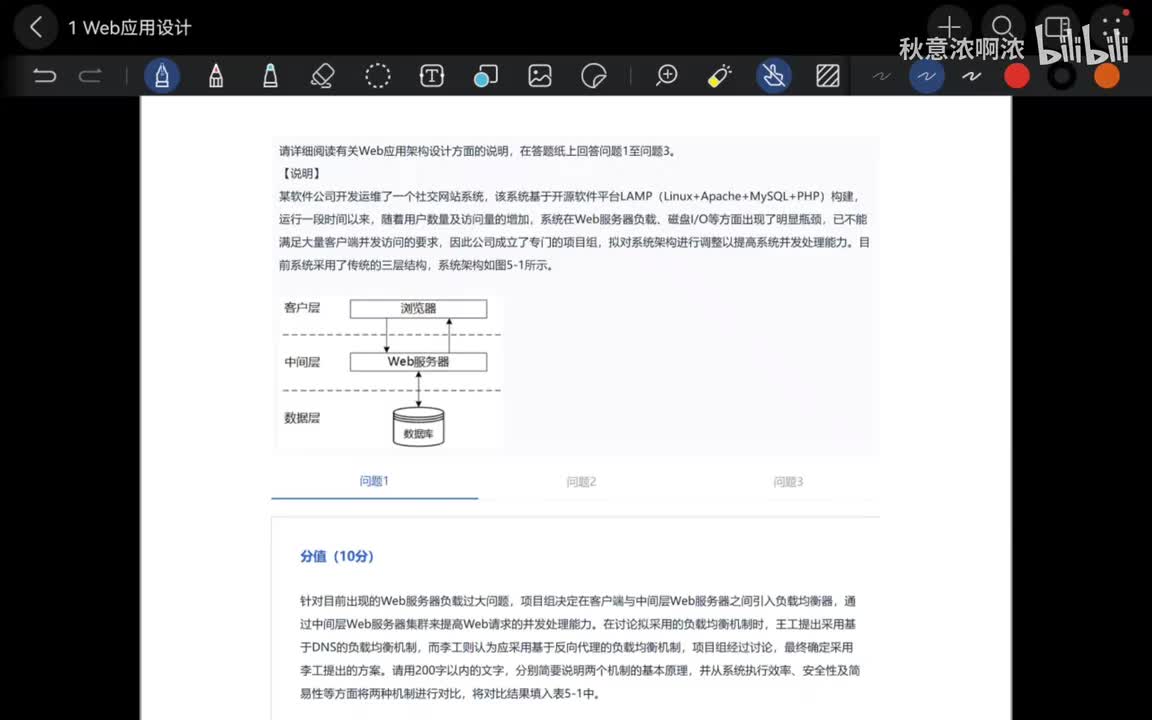Select the eraser tool

pos(323,76)
